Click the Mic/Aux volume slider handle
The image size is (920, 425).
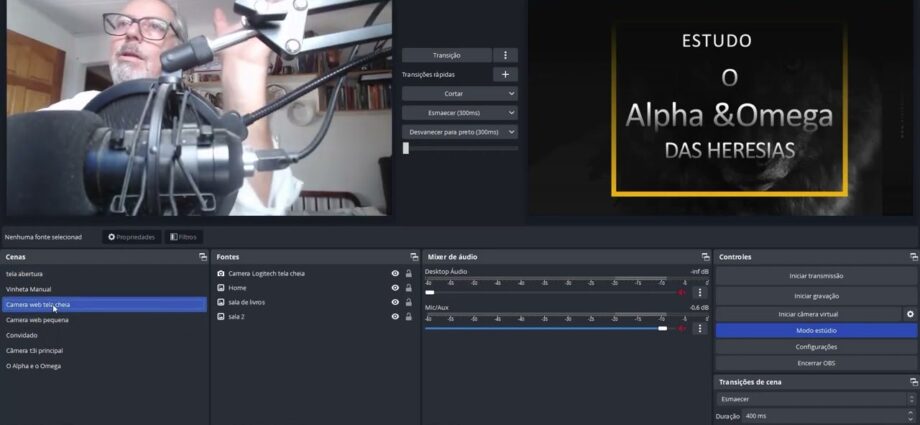(662, 328)
